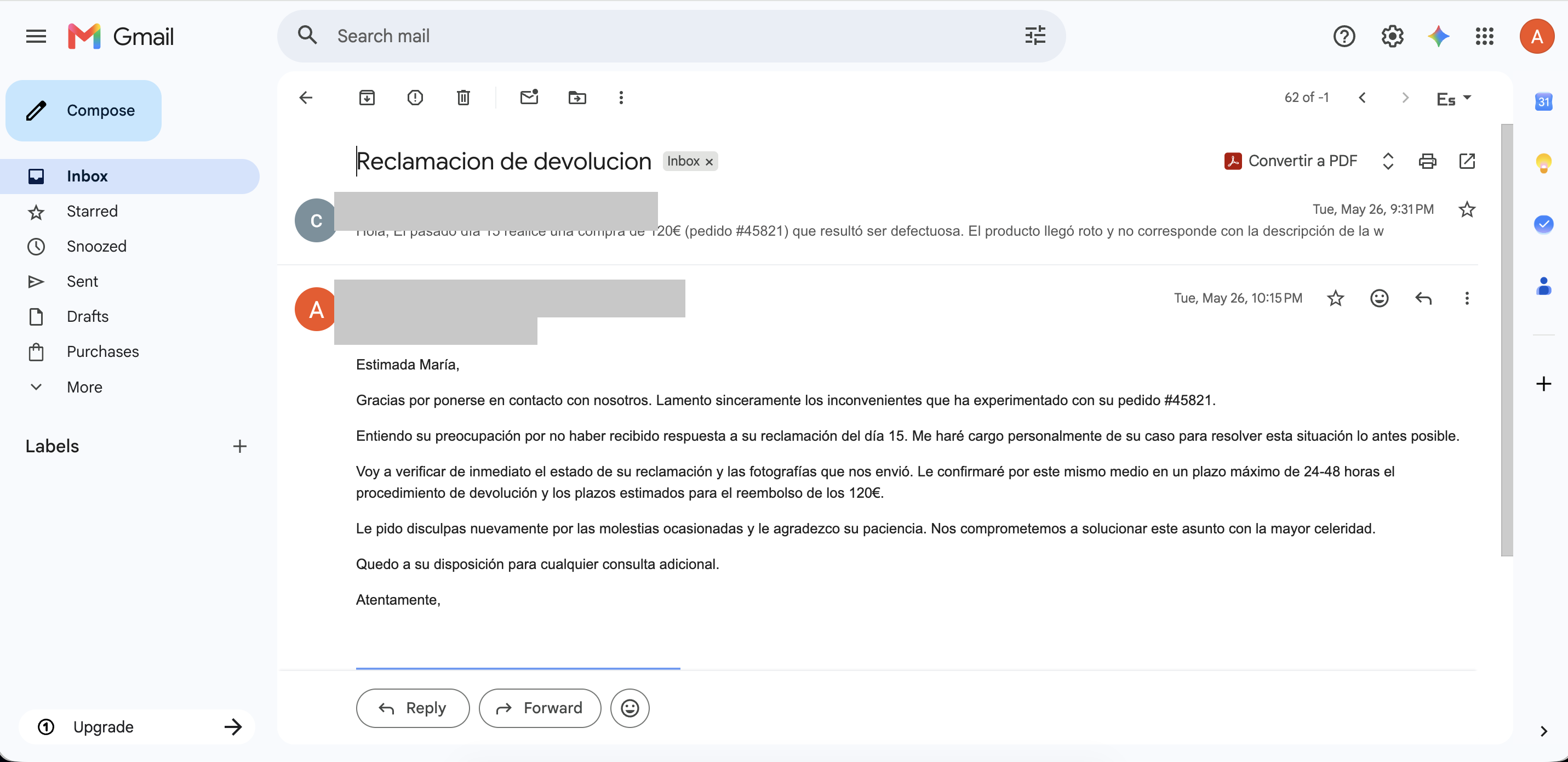This screenshot has width=1568, height=762.
Task: Click the Forward button
Action: click(x=540, y=708)
